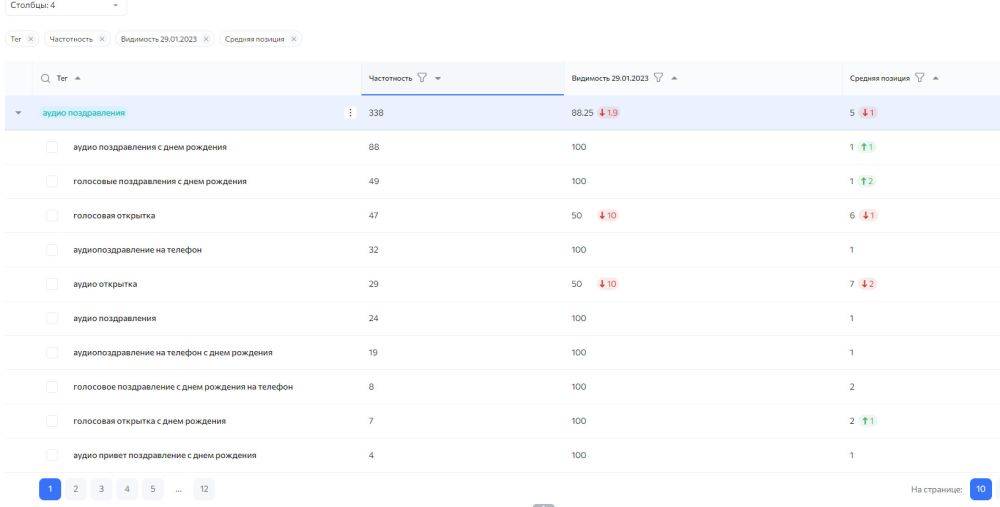Sort by Тег column arrow

[x=78, y=78]
